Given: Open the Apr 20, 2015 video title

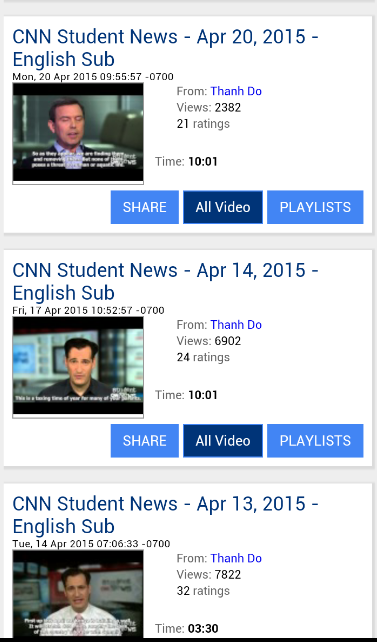Looking at the screenshot, I should tap(165, 48).
